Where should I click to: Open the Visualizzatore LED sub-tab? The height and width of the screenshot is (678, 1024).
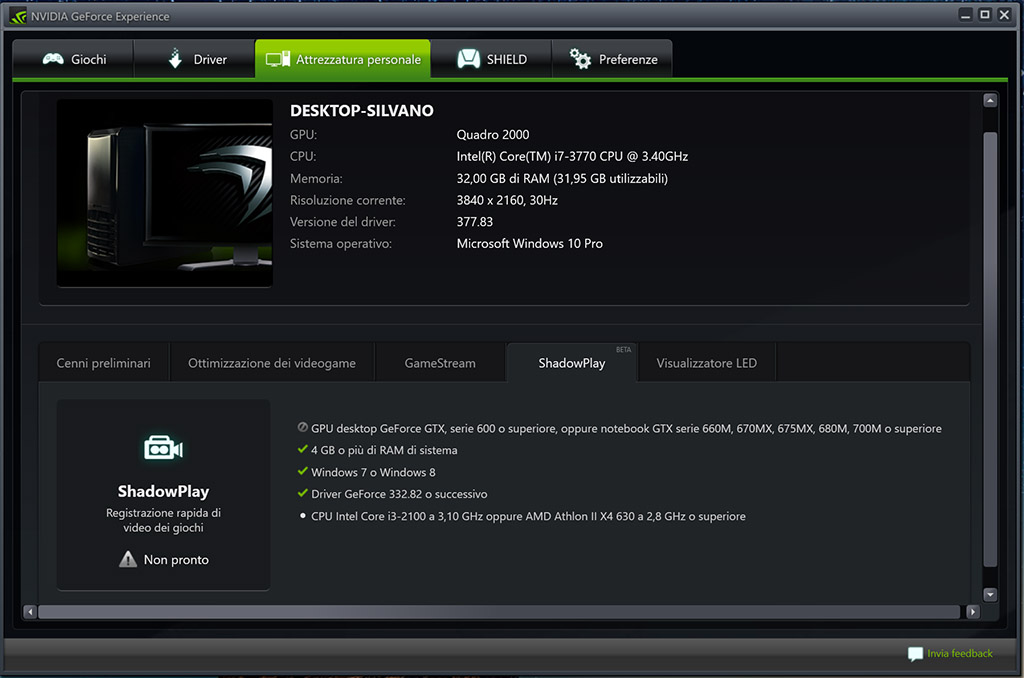tap(707, 363)
